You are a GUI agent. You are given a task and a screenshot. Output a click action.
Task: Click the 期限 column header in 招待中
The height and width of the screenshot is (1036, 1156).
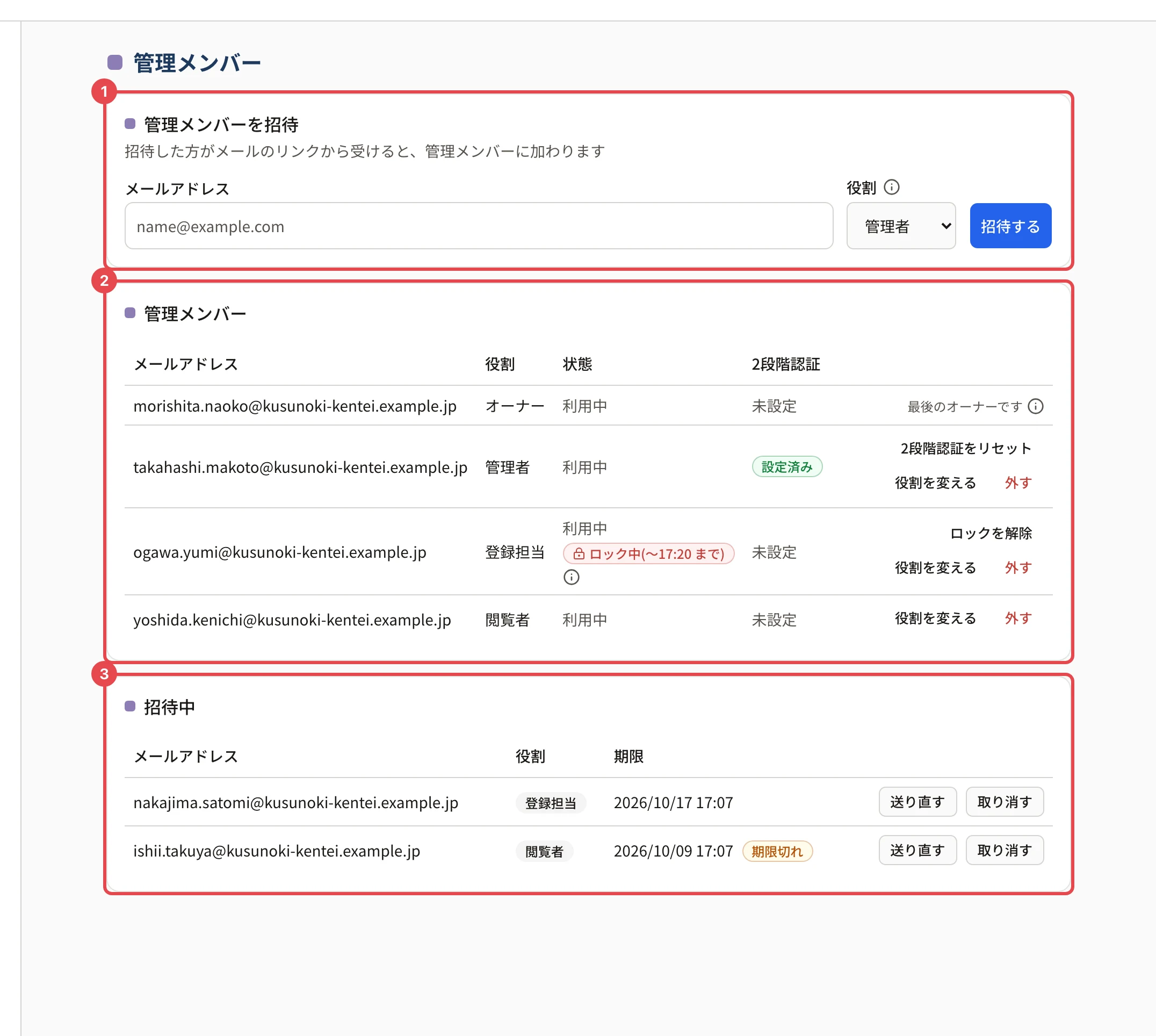(x=628, y=757)
